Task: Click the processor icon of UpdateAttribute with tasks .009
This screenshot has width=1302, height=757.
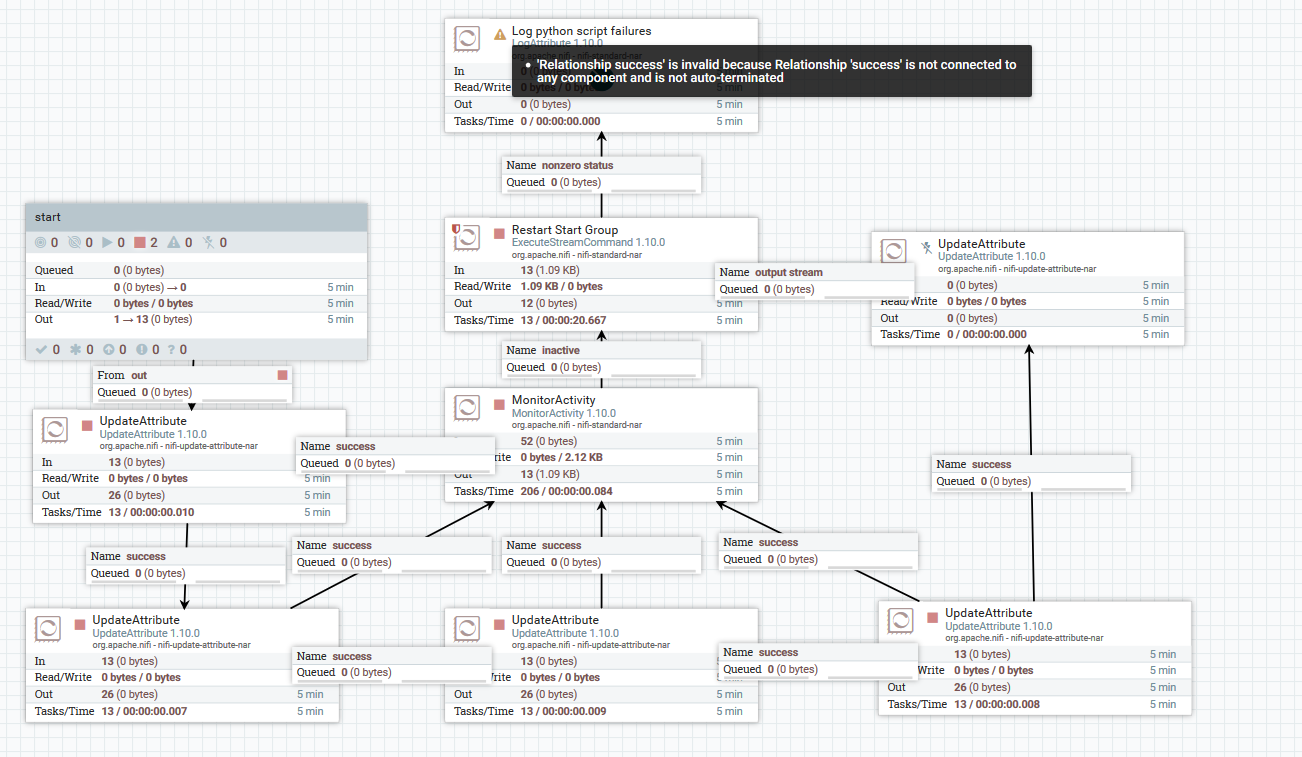Action: coord(467,628)
